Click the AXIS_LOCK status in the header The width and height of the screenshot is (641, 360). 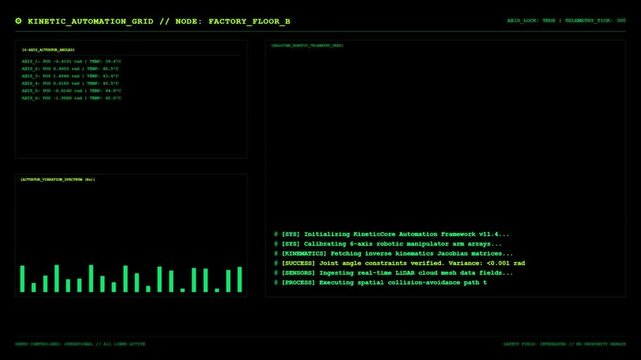pyautogui.click(x=531, y=20)
